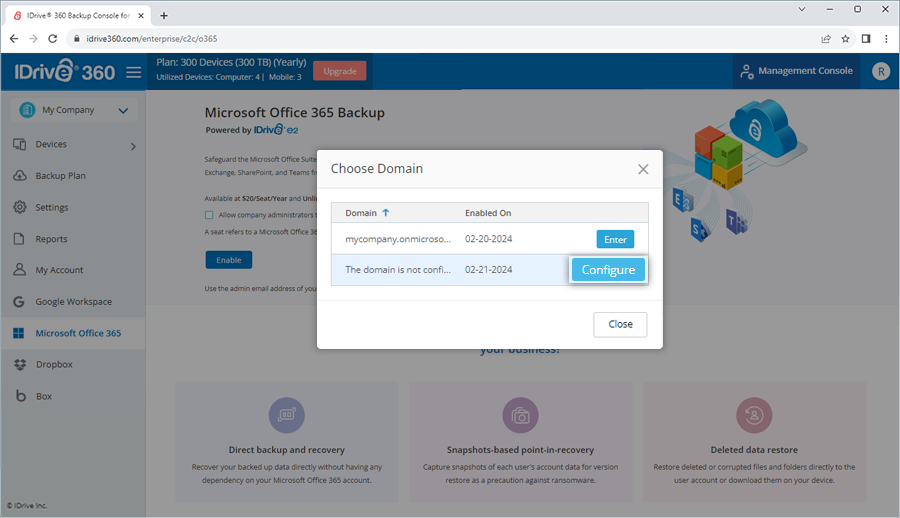Toggle the Allow company administrators checkbox

[x=209, y=215]
